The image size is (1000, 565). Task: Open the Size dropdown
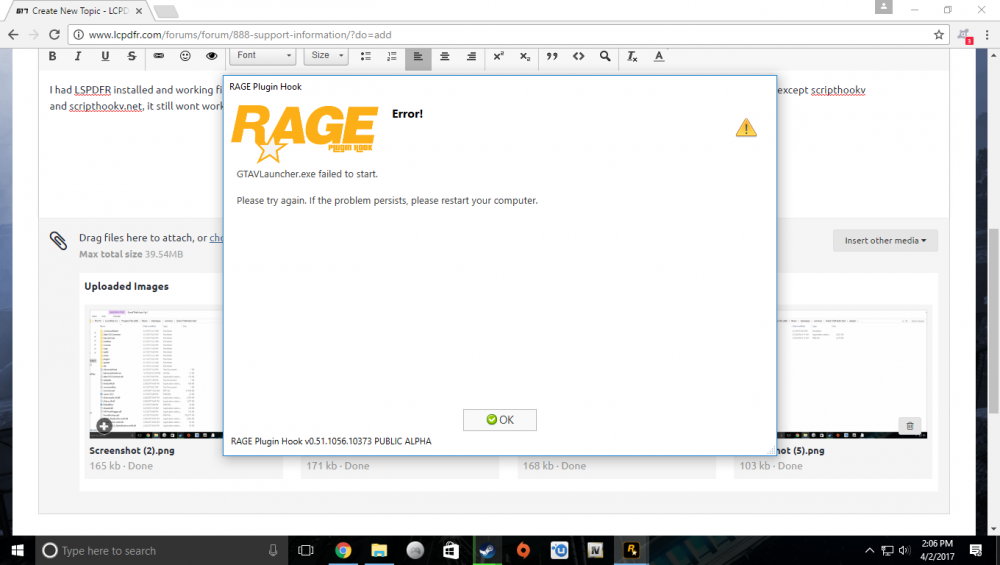[x=327, y=56]
